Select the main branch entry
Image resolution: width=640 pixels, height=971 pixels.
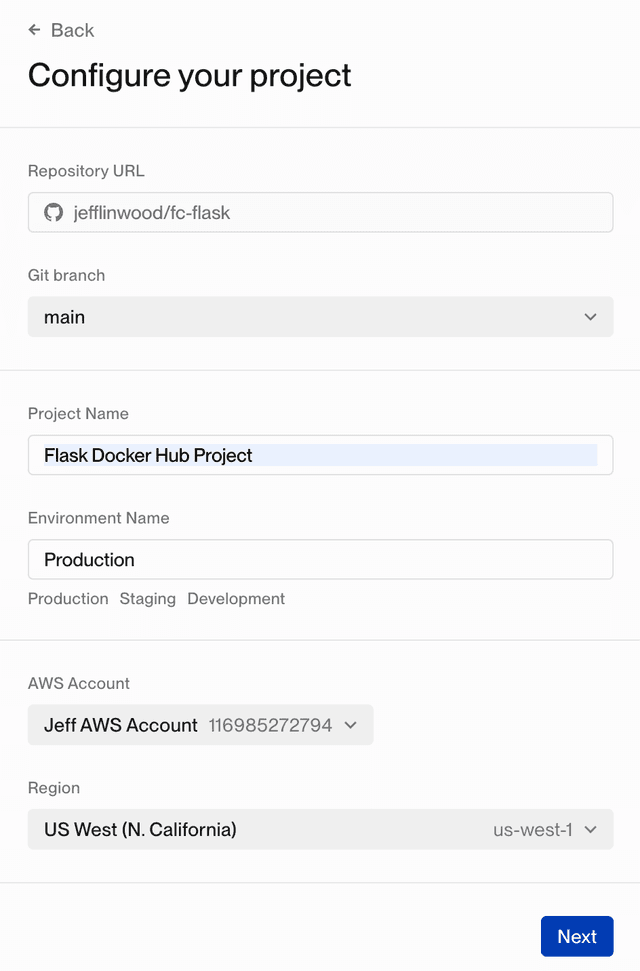point(64,317)
